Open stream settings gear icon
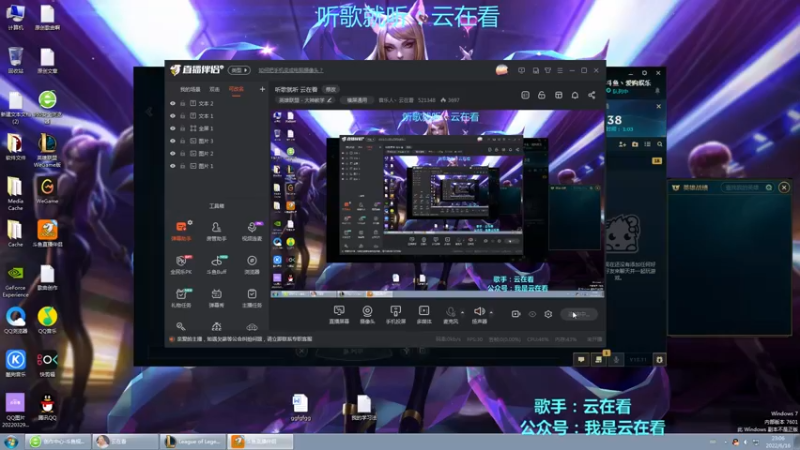Viewport: 800px width, 450px height. [x=548, y=314]
